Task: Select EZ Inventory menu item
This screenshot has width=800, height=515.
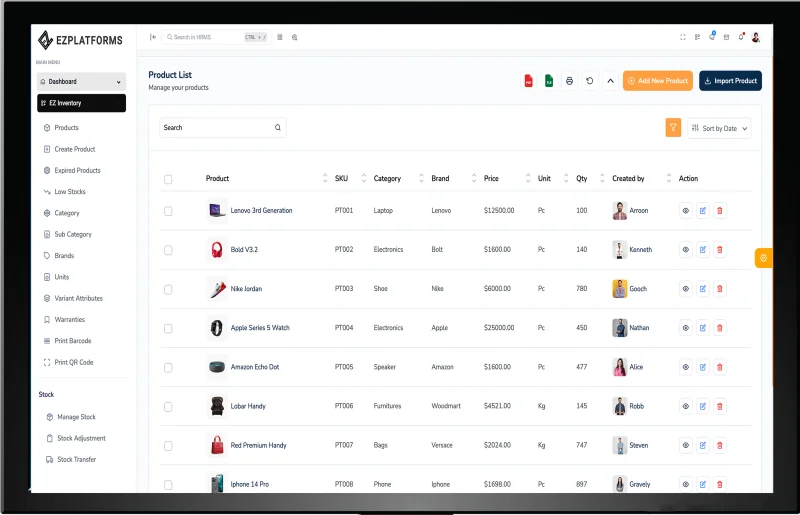Action: tap(81, 103)
